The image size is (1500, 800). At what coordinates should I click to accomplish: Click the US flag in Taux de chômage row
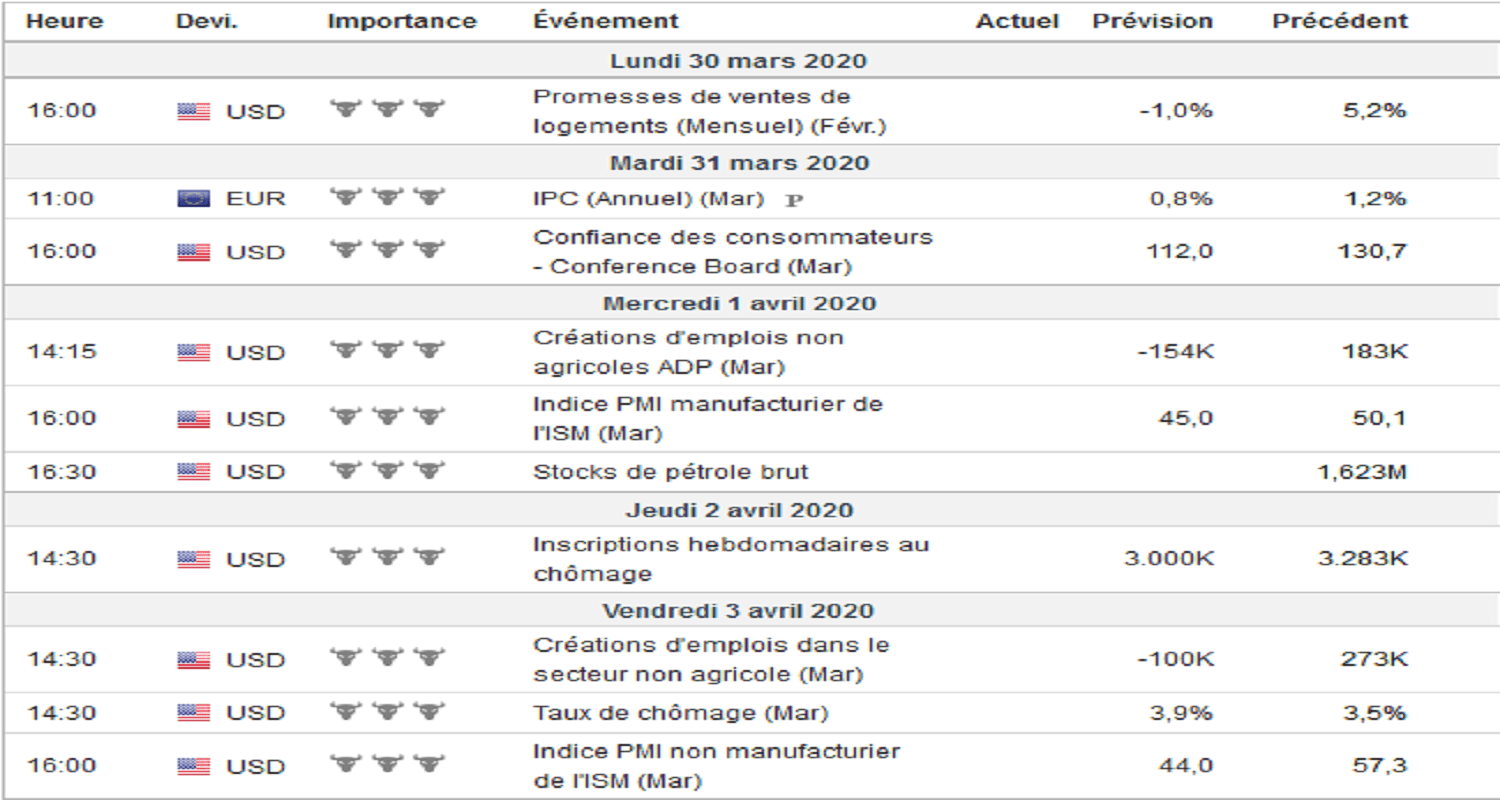point(193,713)
